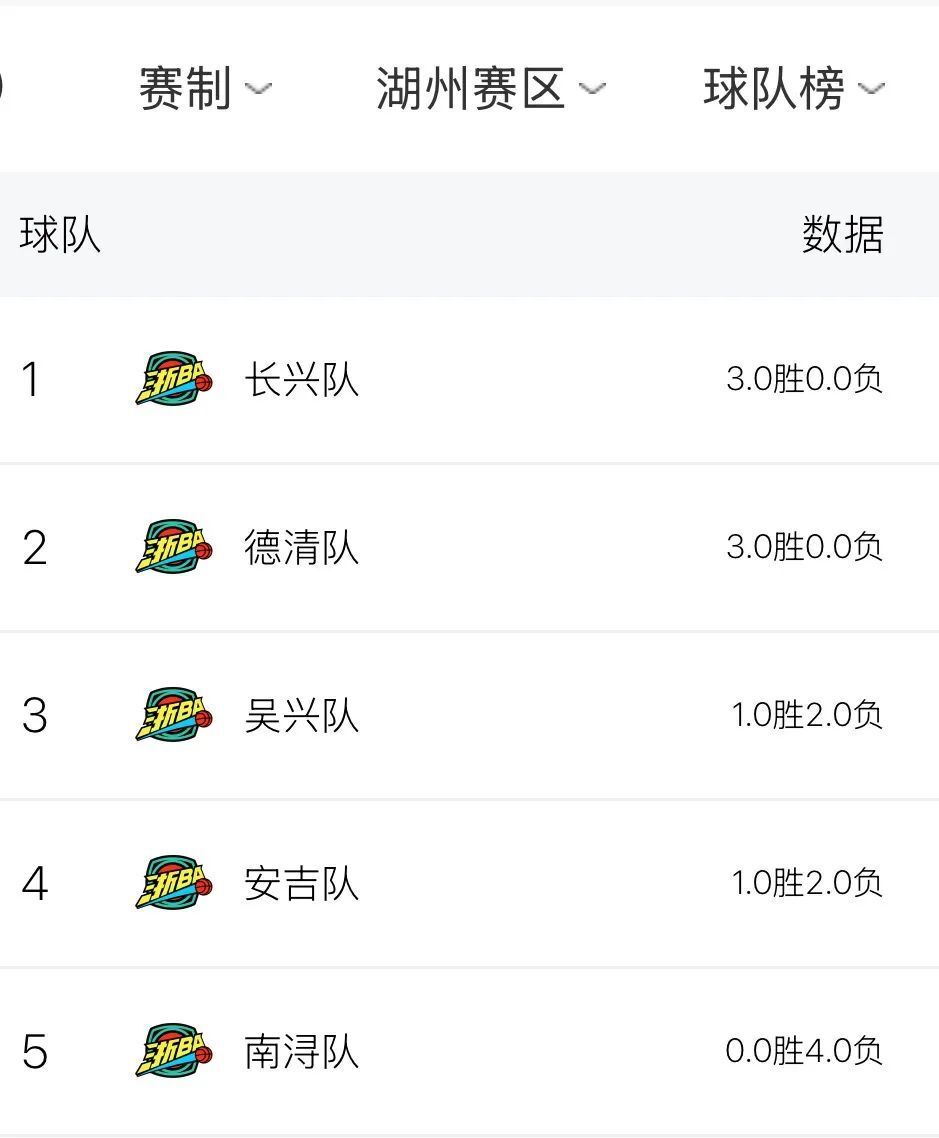This screenshot has height=1138, width=939.
Task: Select the 南浔队 team name
Action: [x=302, y=1052]
